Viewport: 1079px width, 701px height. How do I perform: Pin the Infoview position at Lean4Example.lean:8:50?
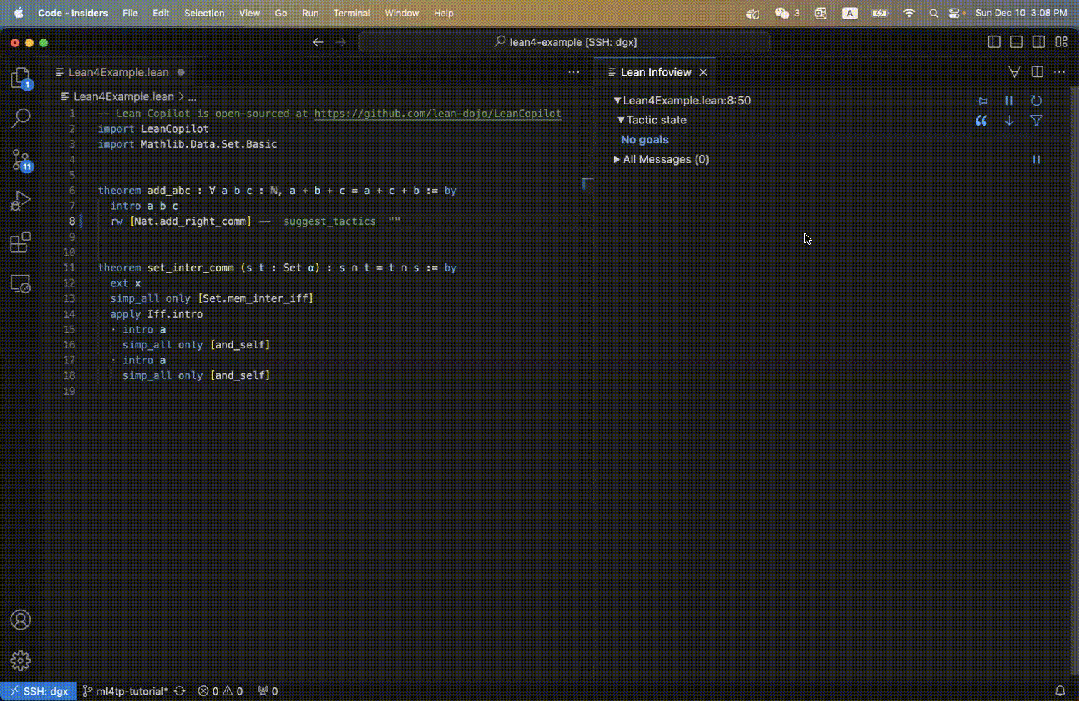[982, 100]
